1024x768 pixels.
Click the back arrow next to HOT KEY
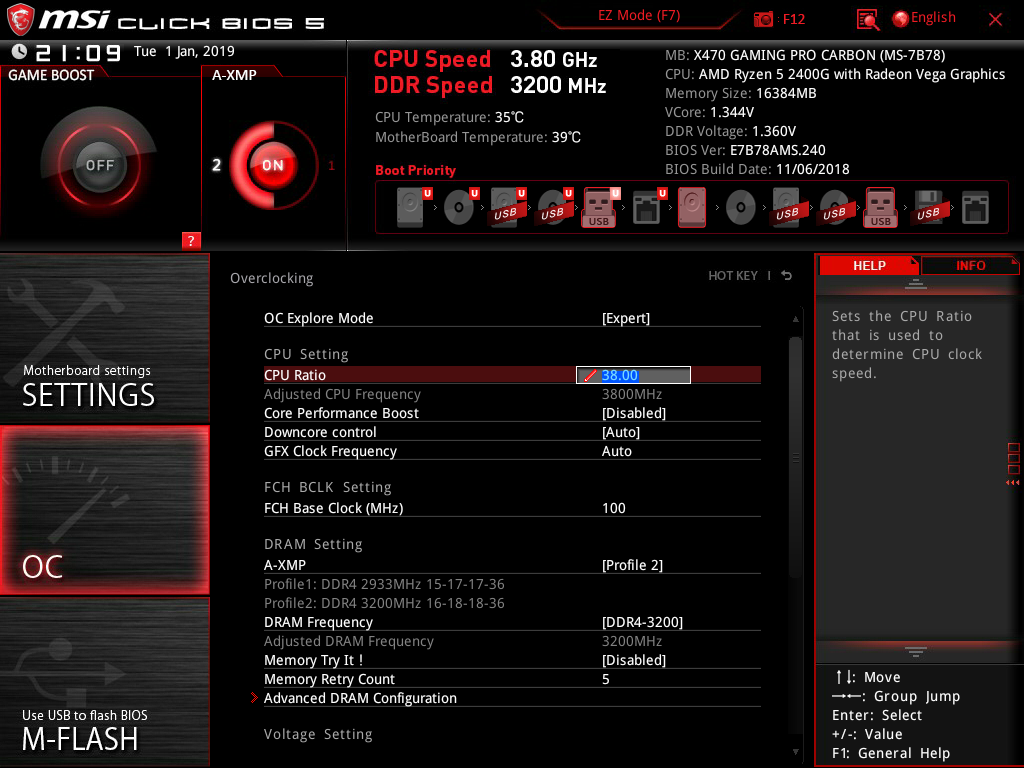(787, 276)
